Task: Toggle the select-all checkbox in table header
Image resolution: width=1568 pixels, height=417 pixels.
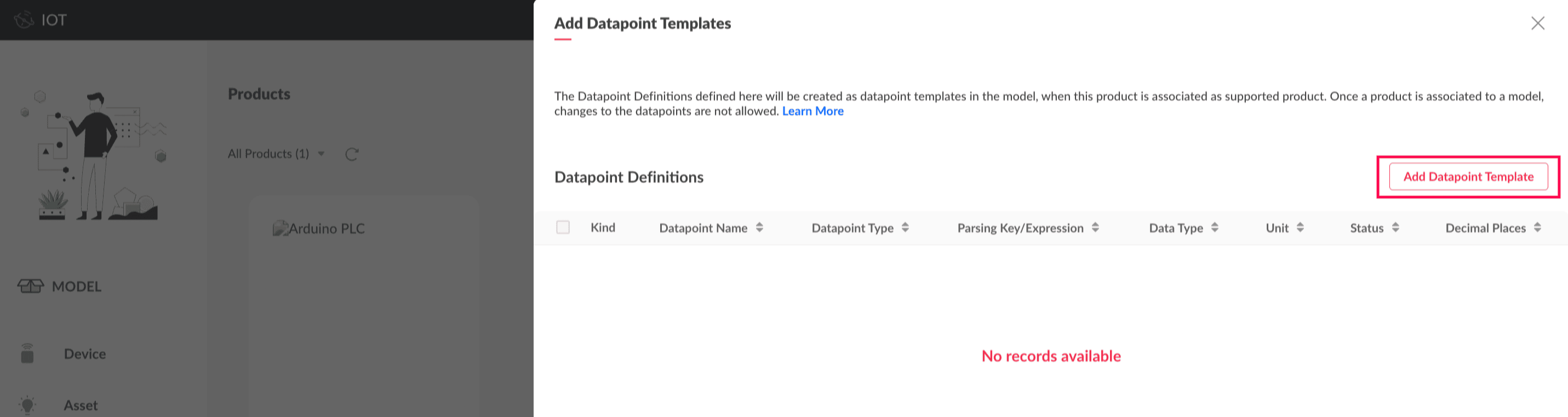Action: pos(563,227)
